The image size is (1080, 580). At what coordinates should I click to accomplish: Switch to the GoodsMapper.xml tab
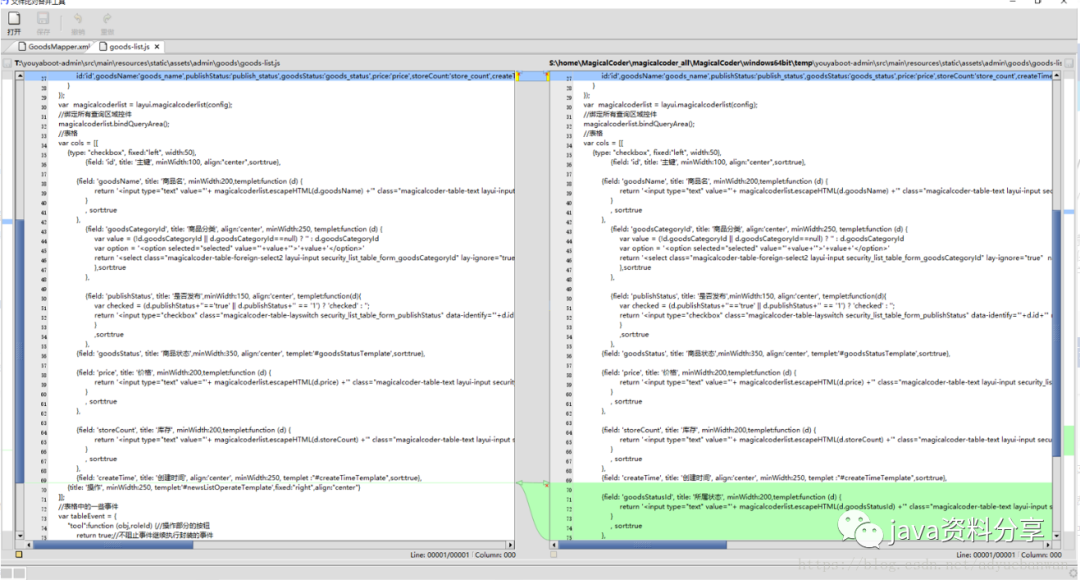[x=54, y=47]
